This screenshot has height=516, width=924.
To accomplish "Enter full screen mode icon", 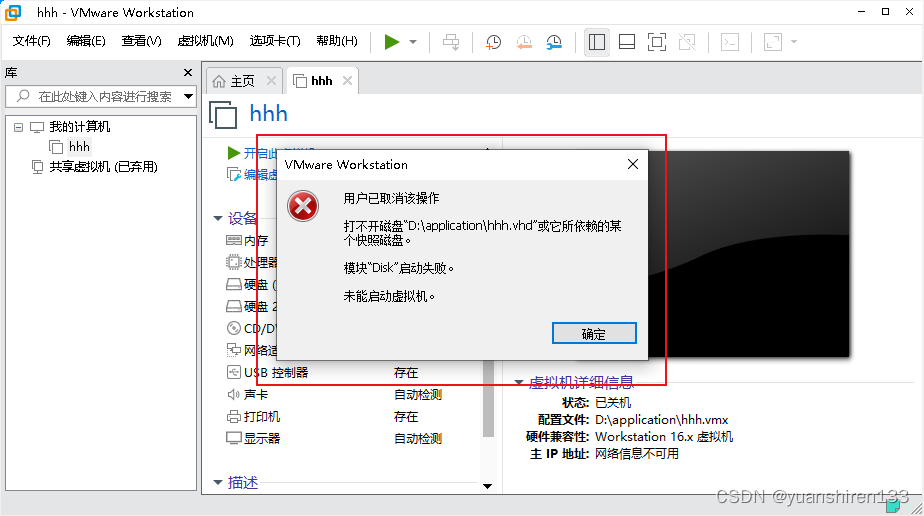I will pos(657,42).
